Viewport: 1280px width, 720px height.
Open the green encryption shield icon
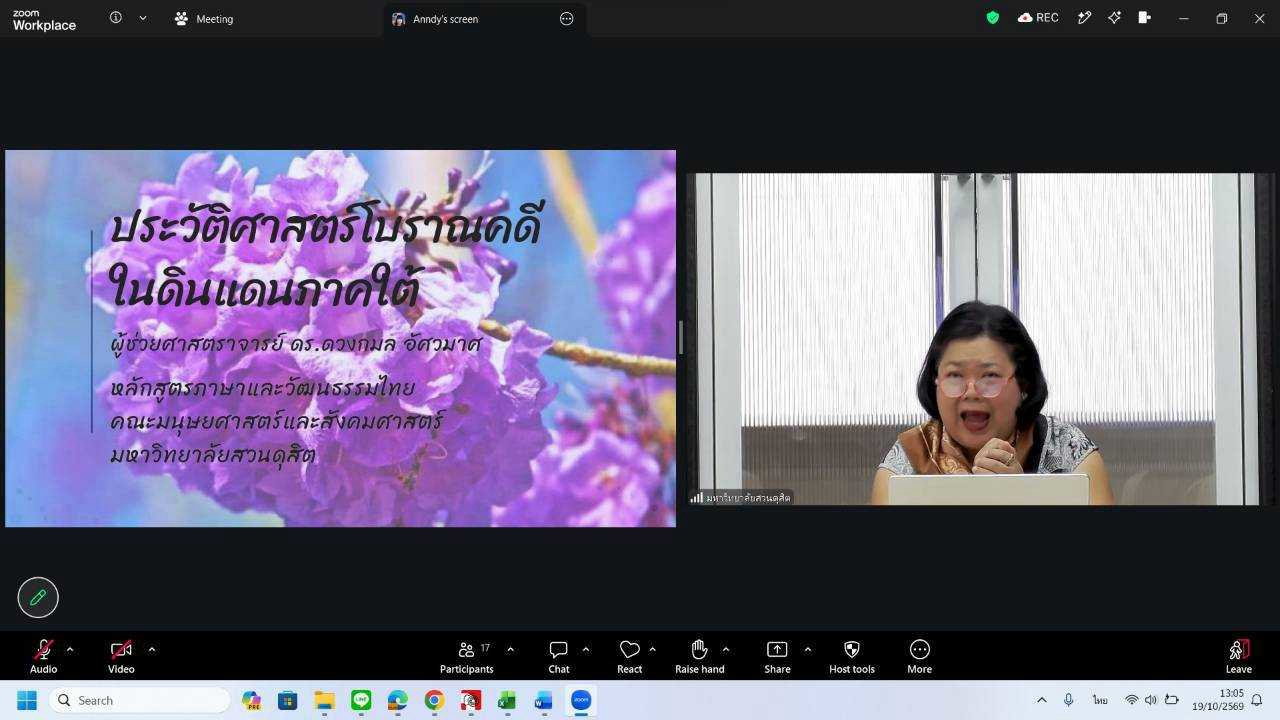point(993,18)
